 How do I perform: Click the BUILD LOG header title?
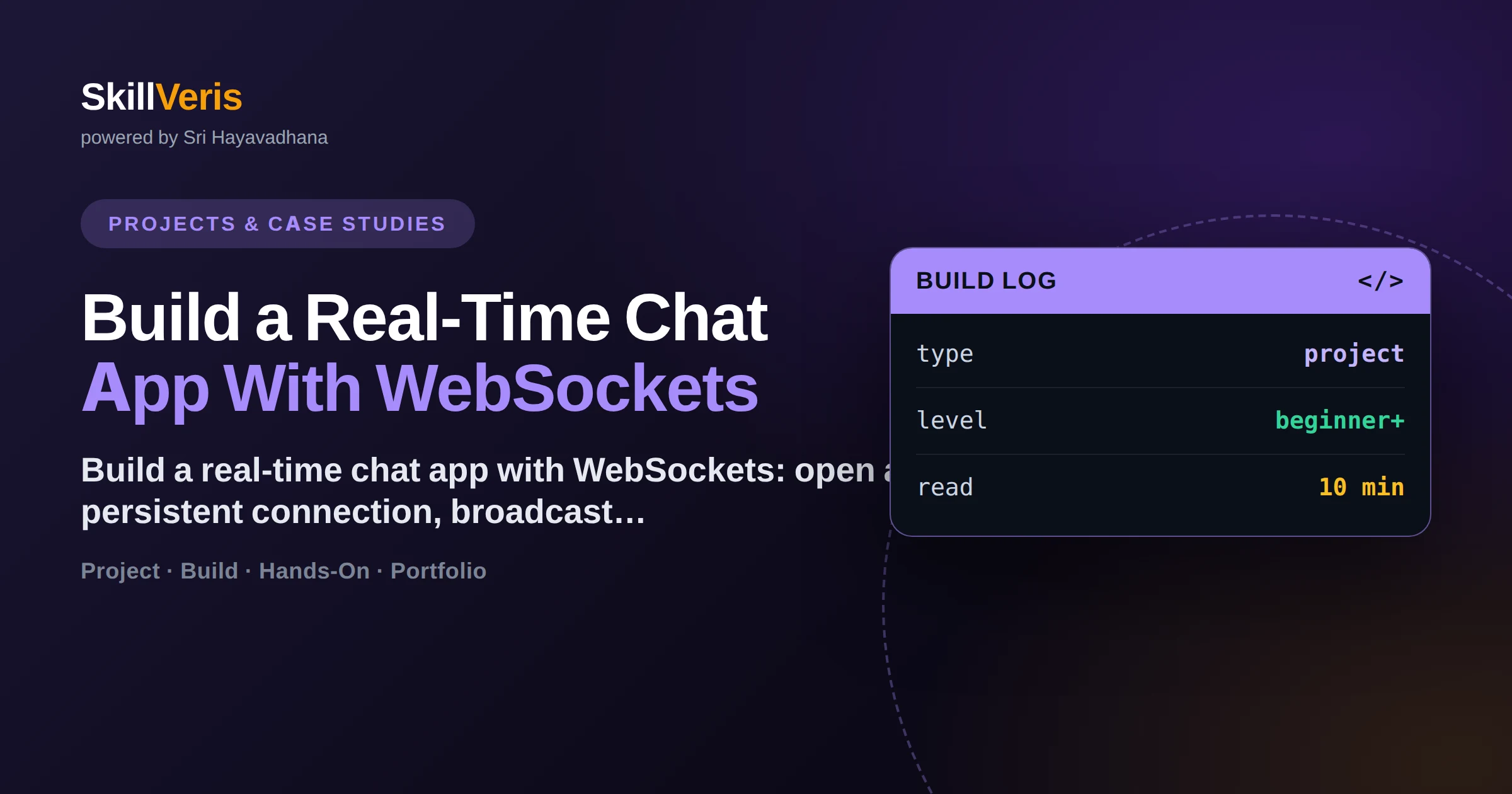[986, 281]
